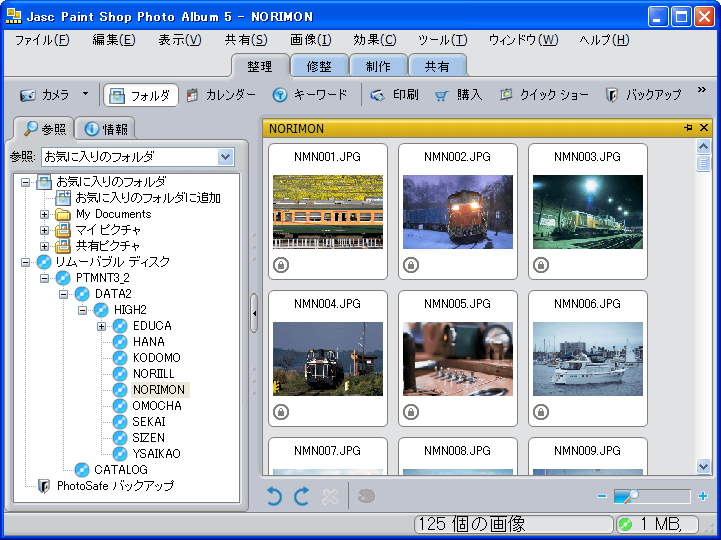Open 編集(E) menu
Screen dimensions: 721x540
114,40
